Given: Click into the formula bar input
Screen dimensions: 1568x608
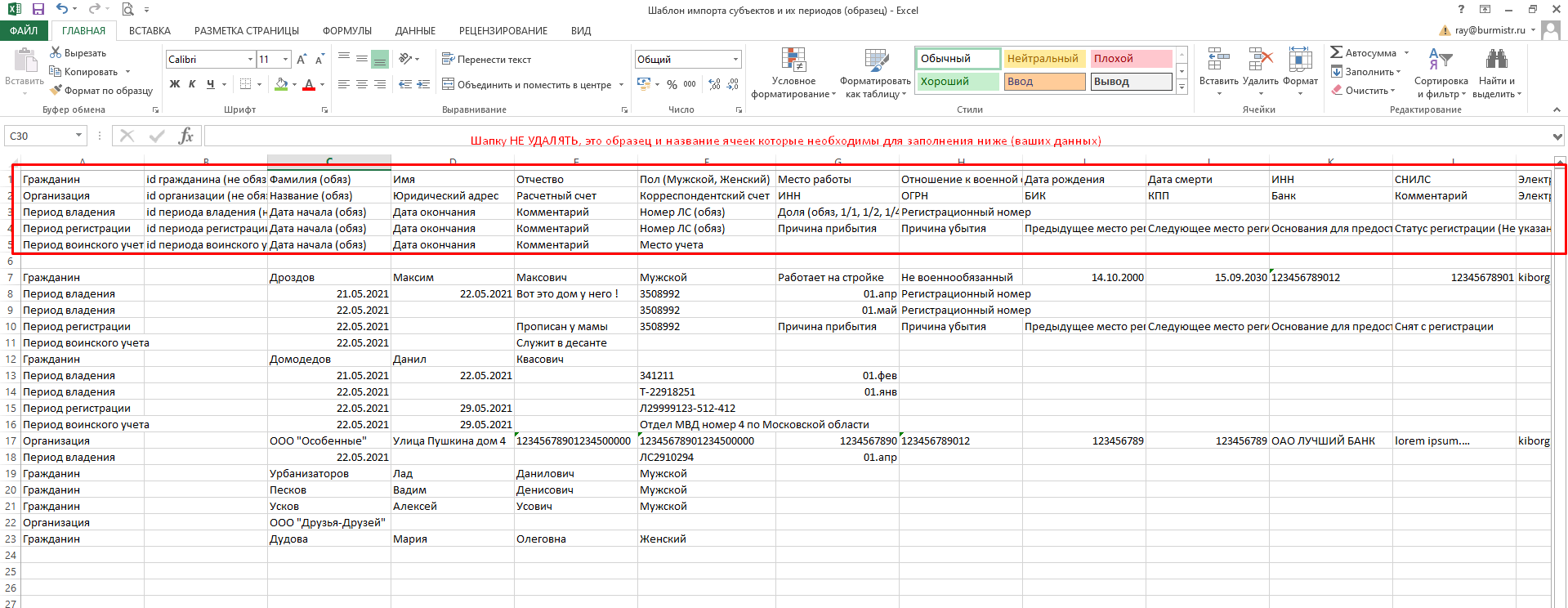Looking at the screenshot, I should tap(876, 136).
